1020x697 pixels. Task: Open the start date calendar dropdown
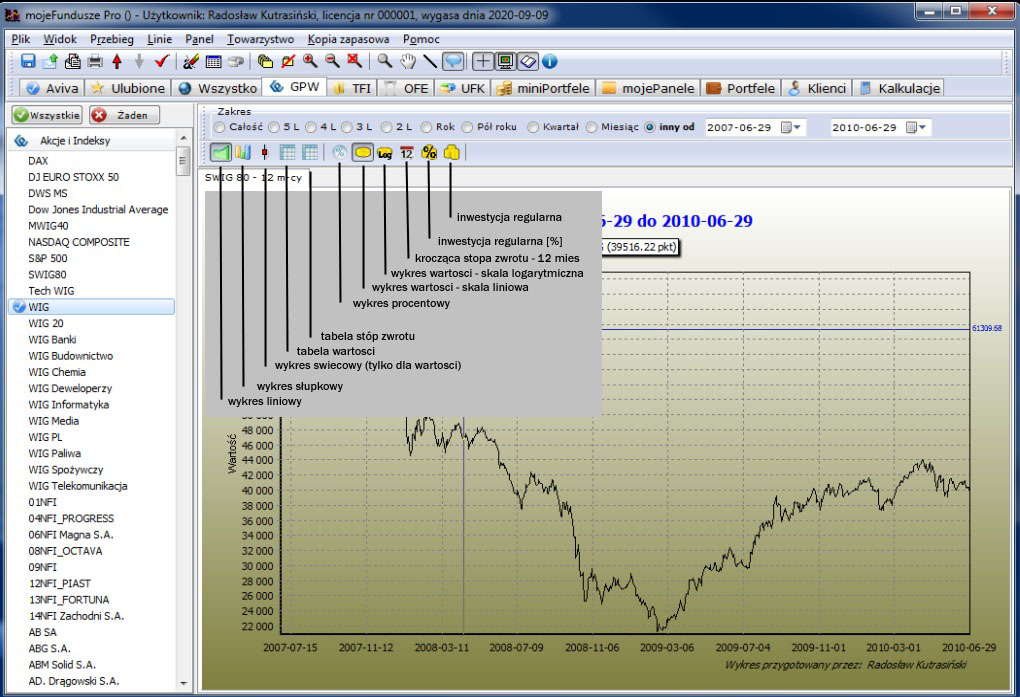coord(791,128)
